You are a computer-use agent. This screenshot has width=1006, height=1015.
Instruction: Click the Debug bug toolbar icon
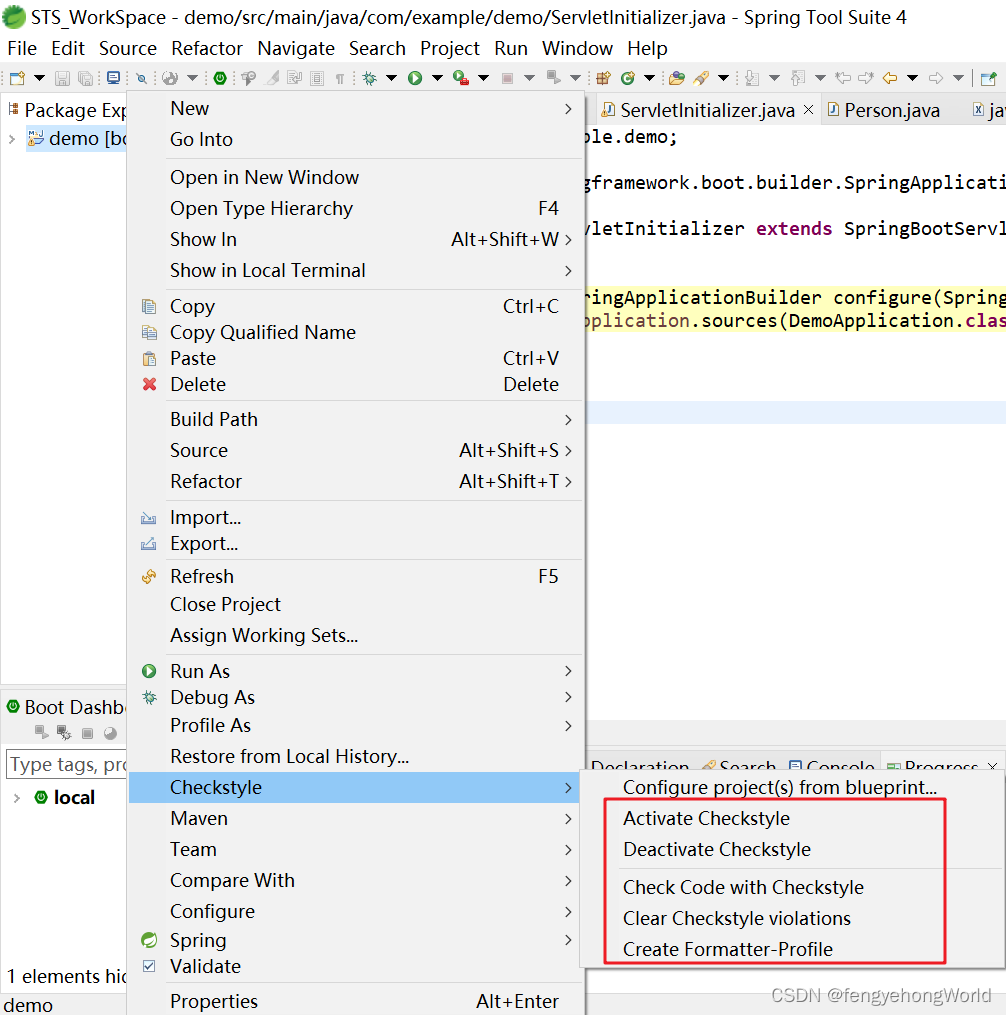[370, 78]
